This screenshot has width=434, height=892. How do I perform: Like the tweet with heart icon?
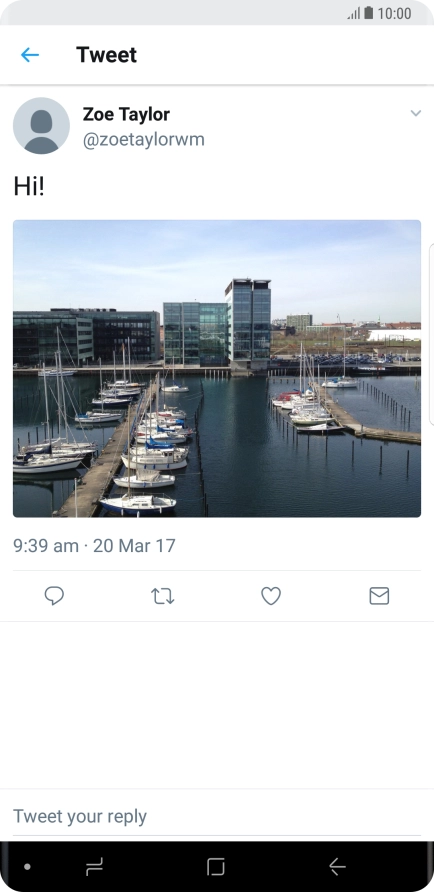click(271, 596)
